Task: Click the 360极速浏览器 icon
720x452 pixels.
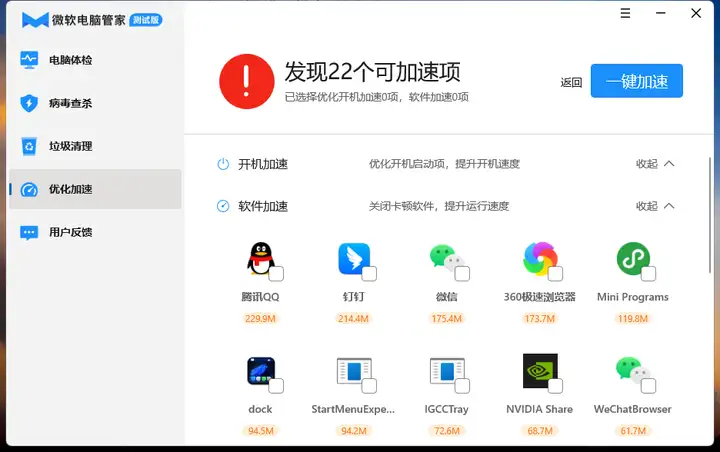Action: point(540,259)
